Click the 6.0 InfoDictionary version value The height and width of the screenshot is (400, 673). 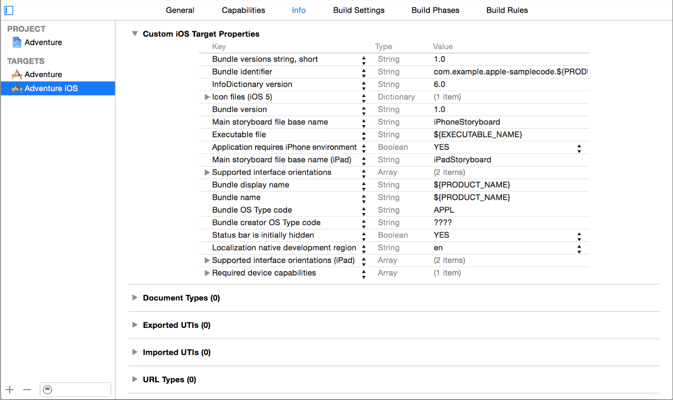click(439, 84)
